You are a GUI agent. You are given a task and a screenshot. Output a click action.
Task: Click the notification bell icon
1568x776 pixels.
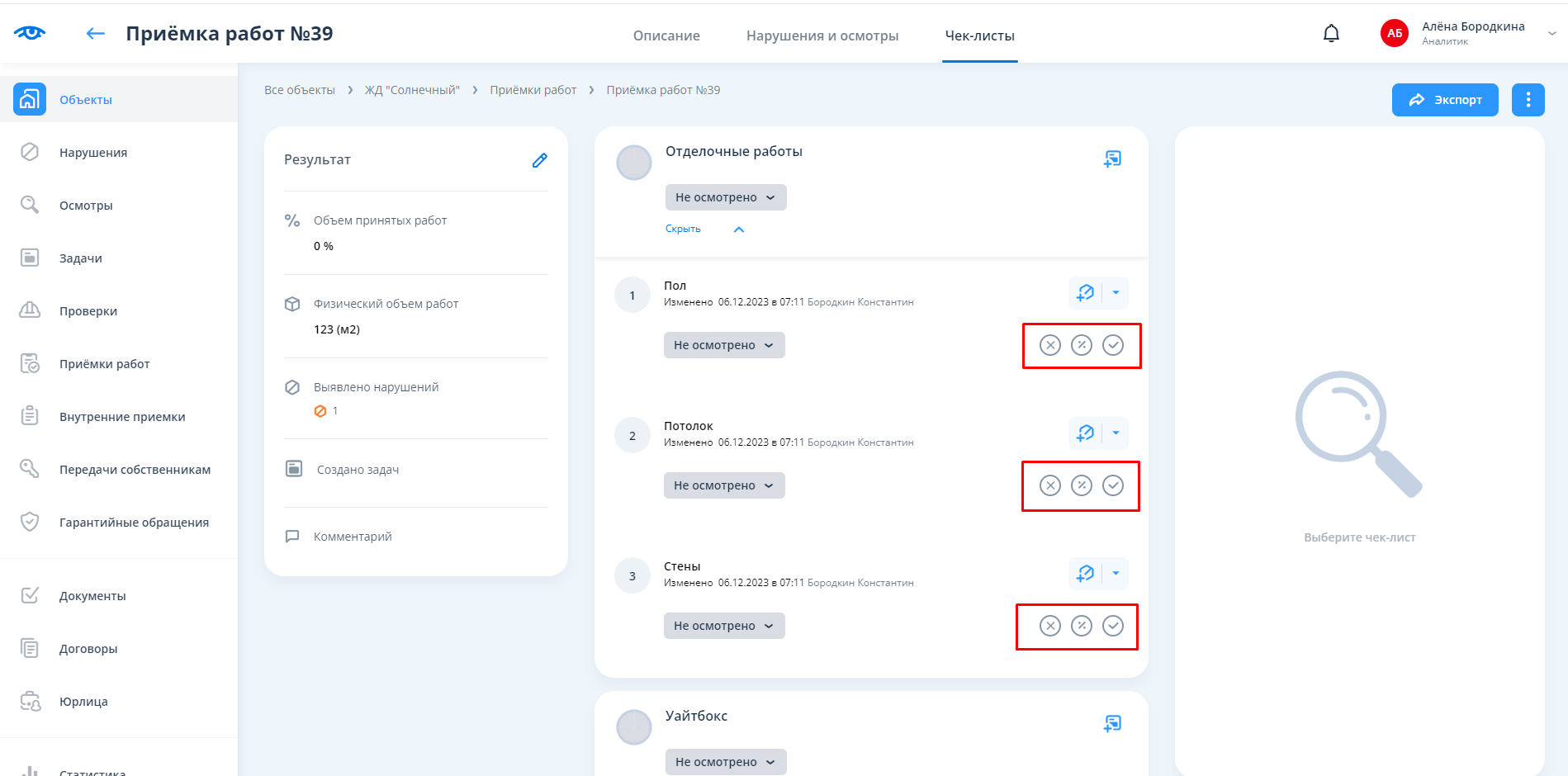(1331, 34)
